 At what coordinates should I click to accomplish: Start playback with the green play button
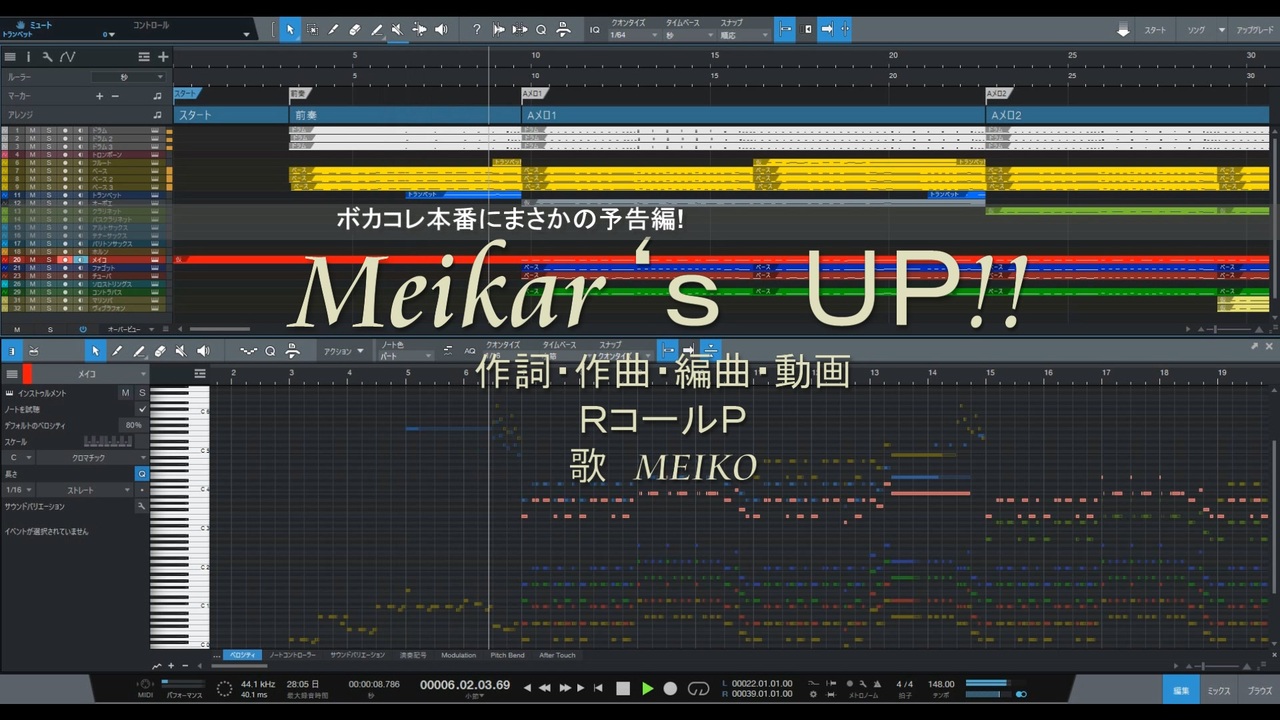tap(646, 688)
